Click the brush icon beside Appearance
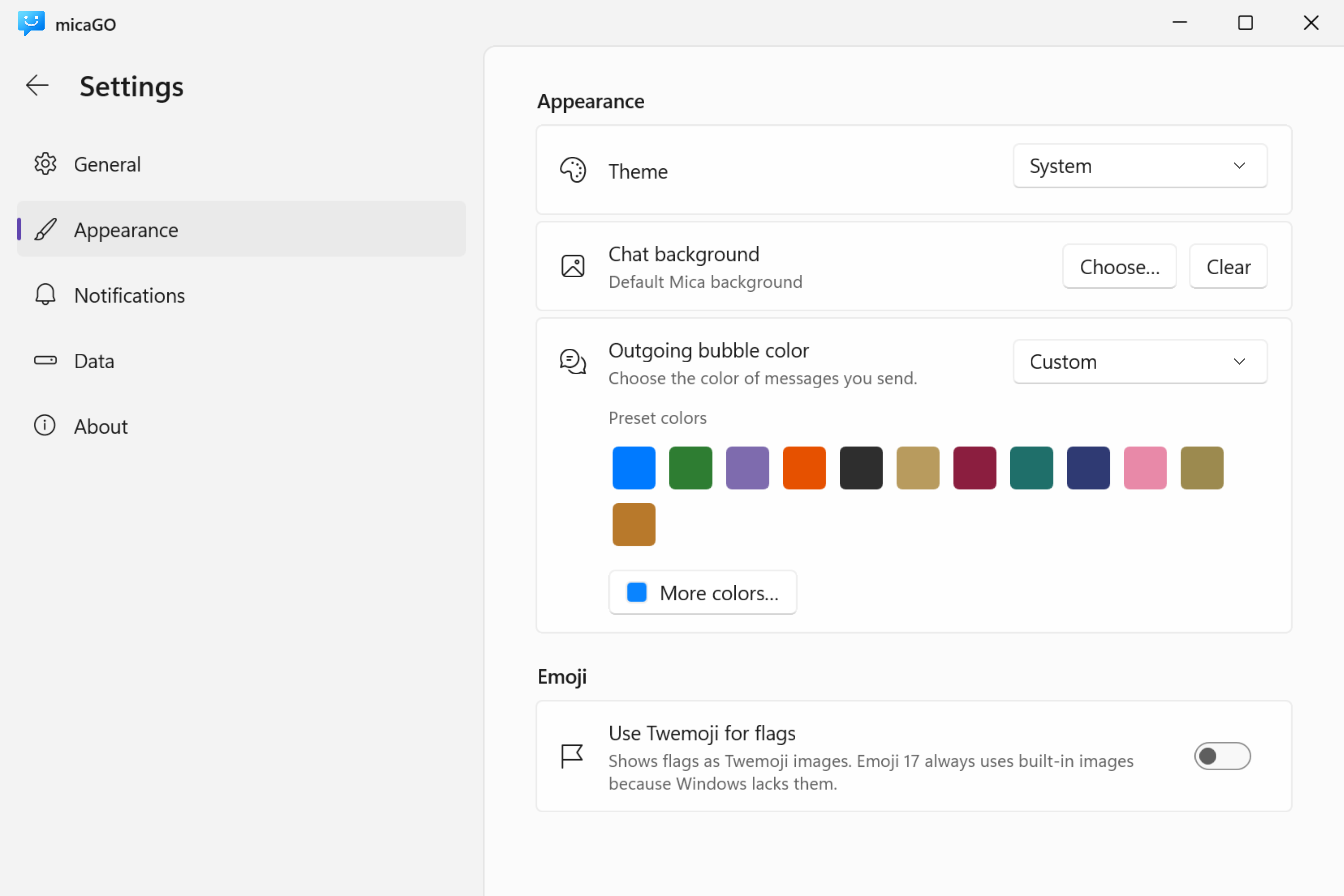The image size is (1344, 896). point(45,230)
